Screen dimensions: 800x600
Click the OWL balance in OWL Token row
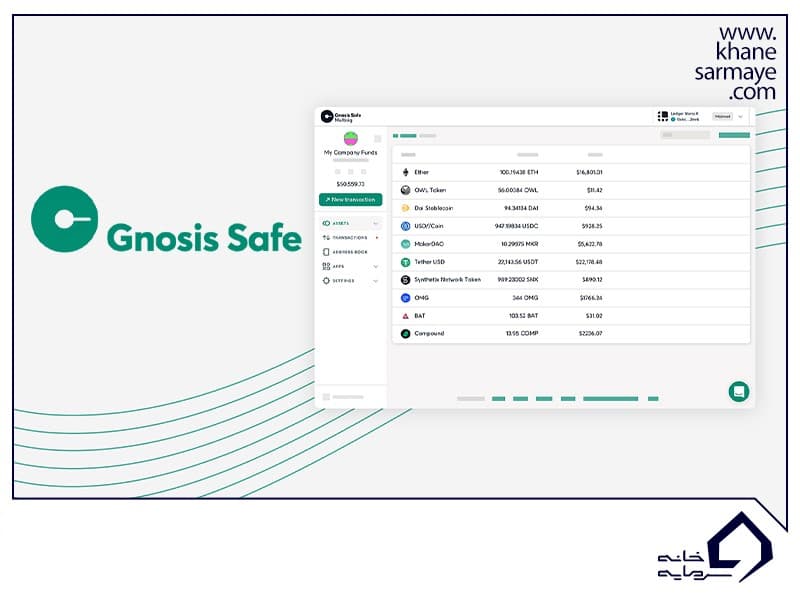518,190
